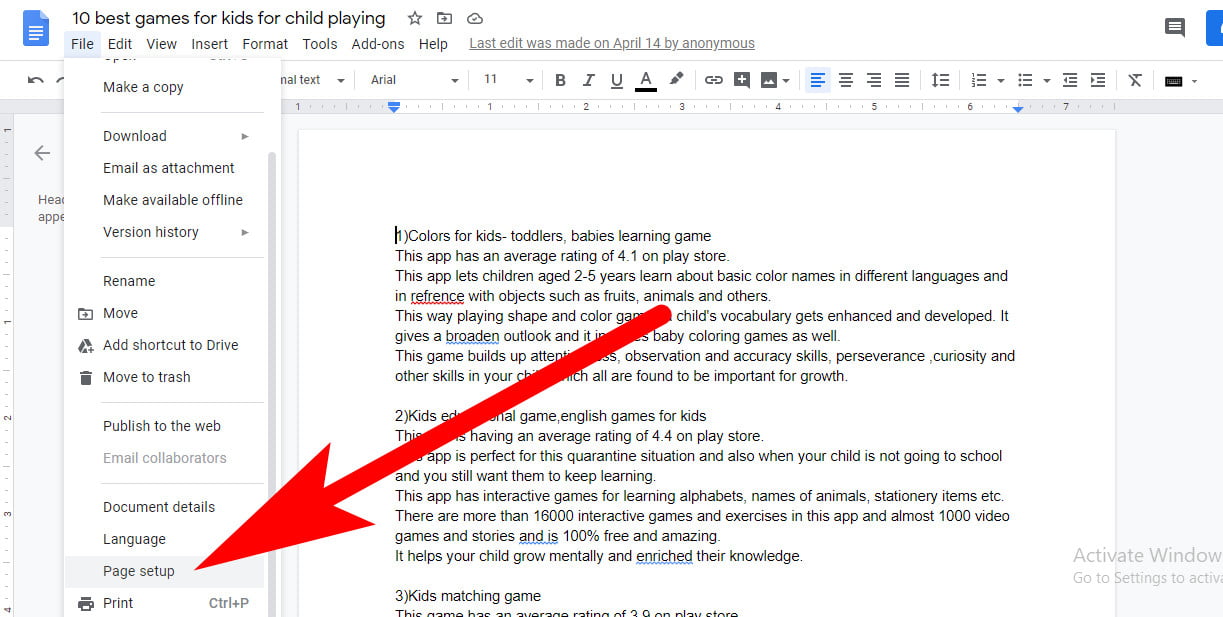Click the left indent ruler marker
This screenshot has height=617, width=1223.
(394, 106)
